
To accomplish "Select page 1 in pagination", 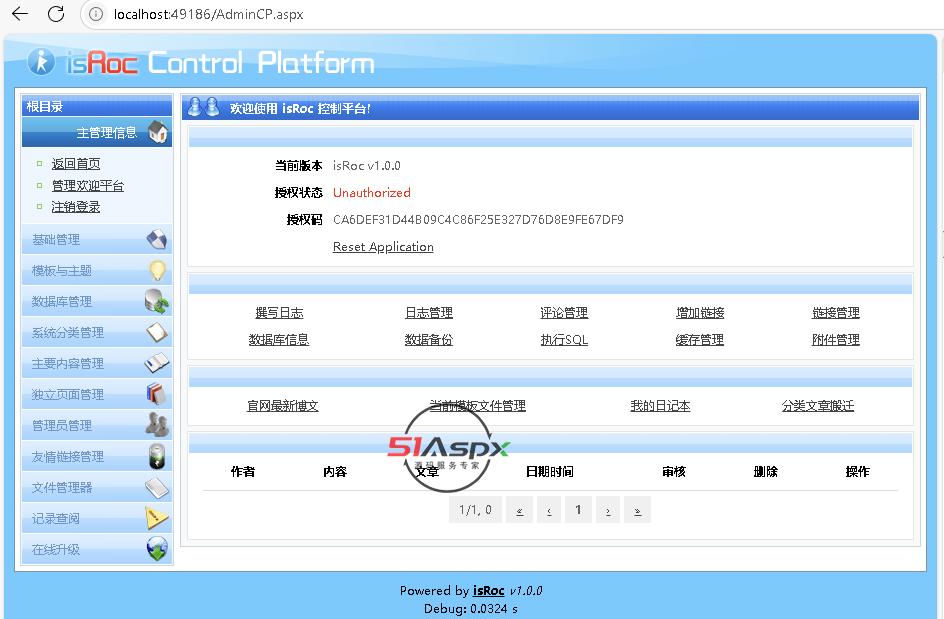I will [x=578, y=510].
